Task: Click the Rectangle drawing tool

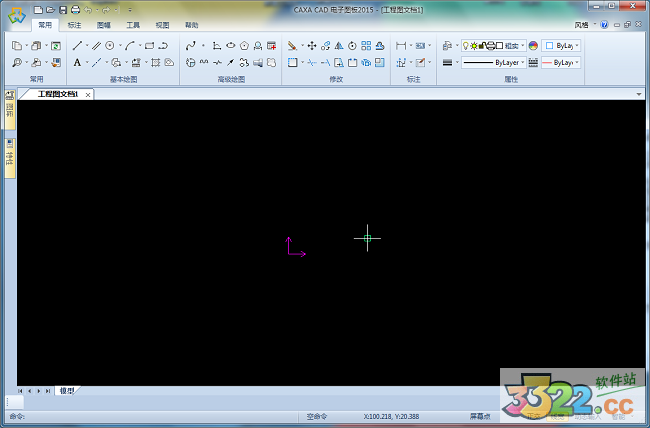Action: pos(148,45)
